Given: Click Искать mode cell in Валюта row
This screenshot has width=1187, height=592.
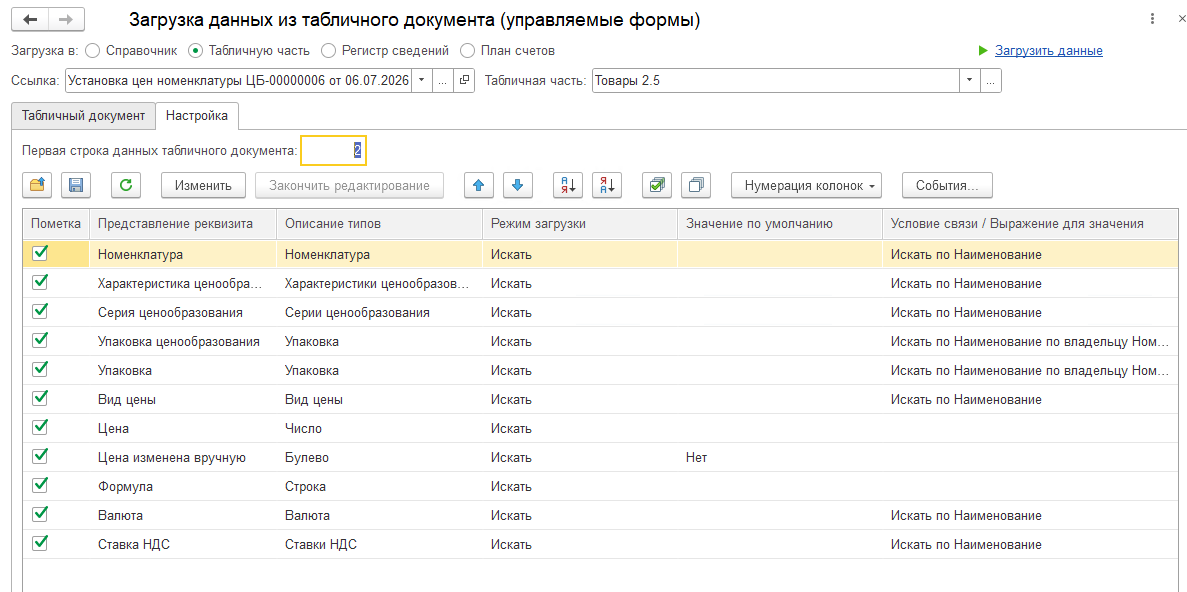Looking at the screenshot, I should (x=580, y=516).
